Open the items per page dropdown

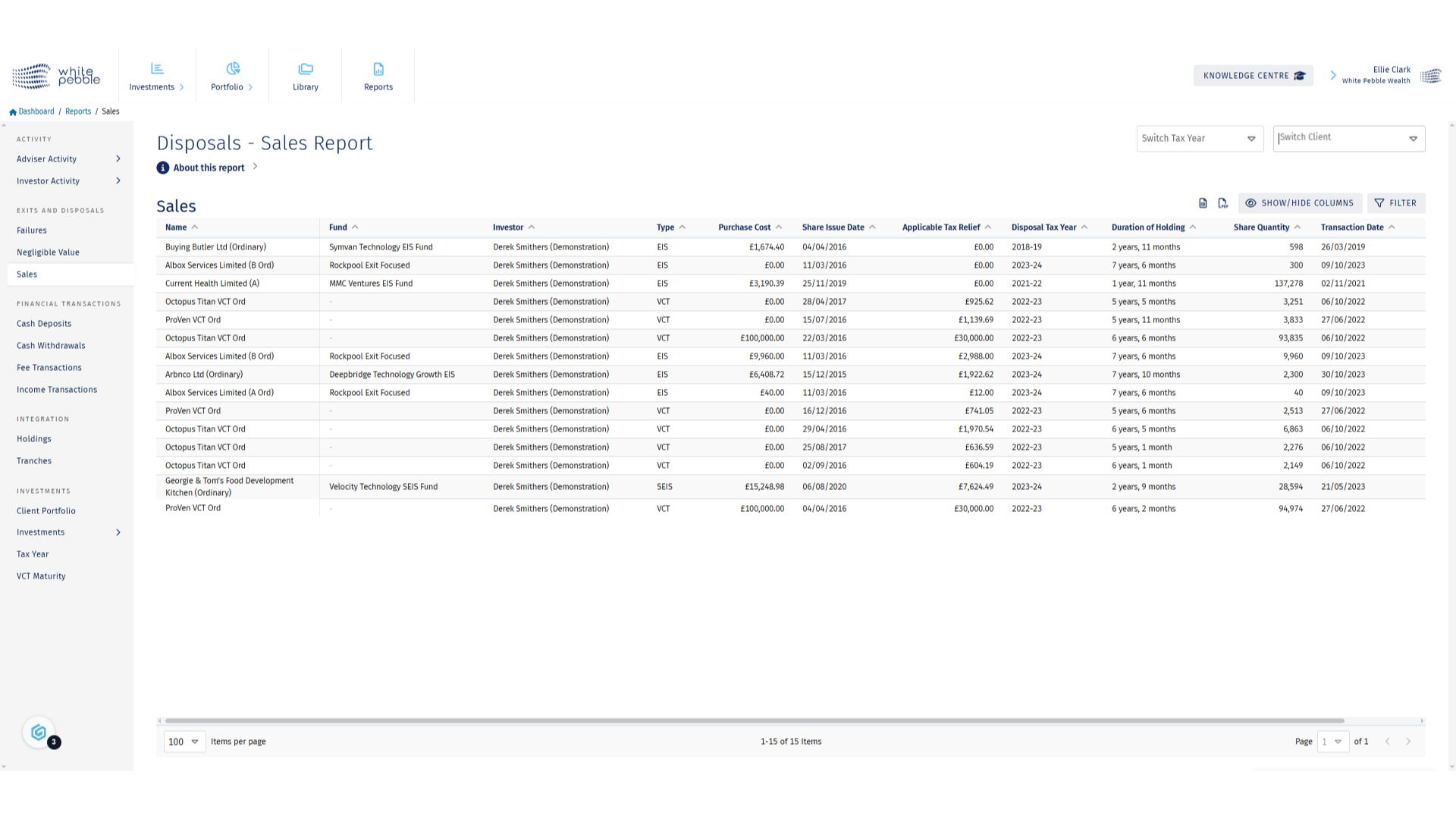click(184, 742)
